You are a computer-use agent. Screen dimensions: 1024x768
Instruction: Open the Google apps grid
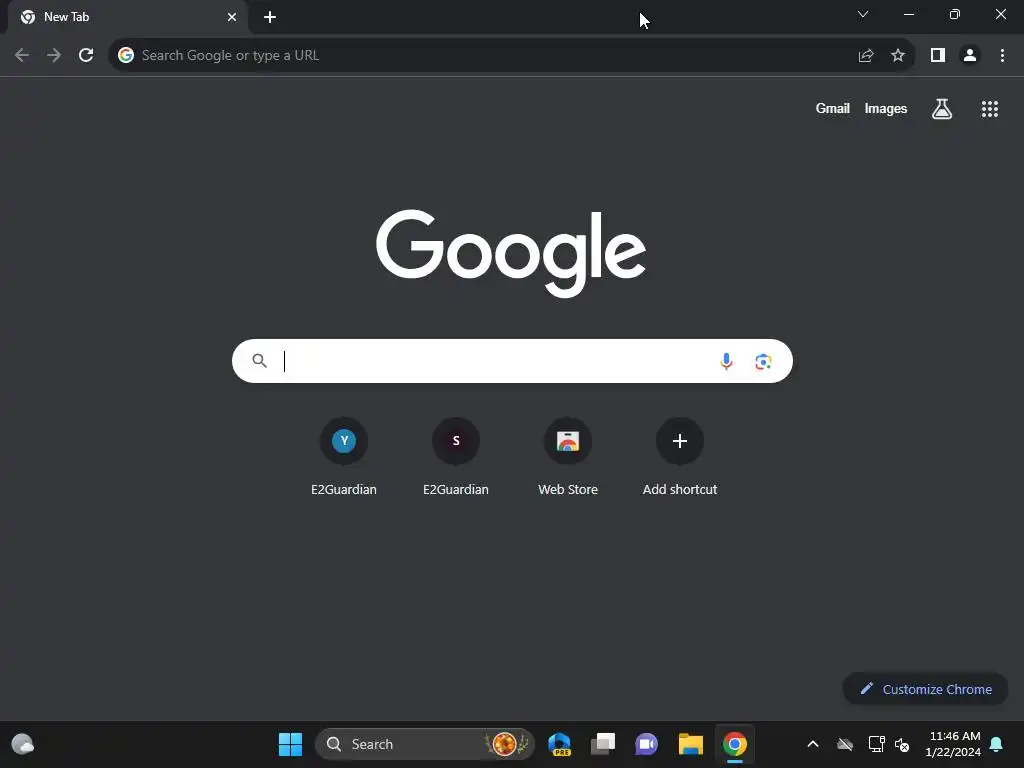pos(989,109)
